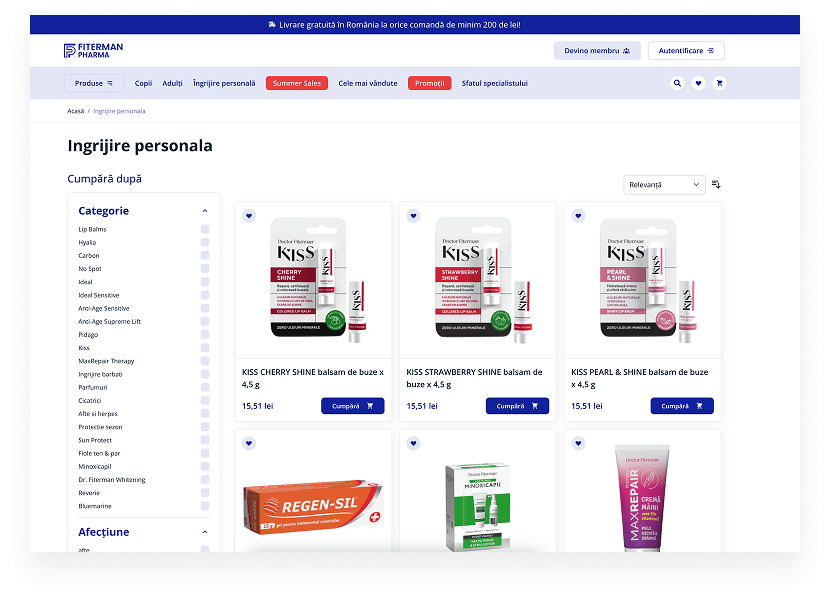The image size is (830, 597).
Task: Select the Summer Sales menu item
Action: pos(297,83)
